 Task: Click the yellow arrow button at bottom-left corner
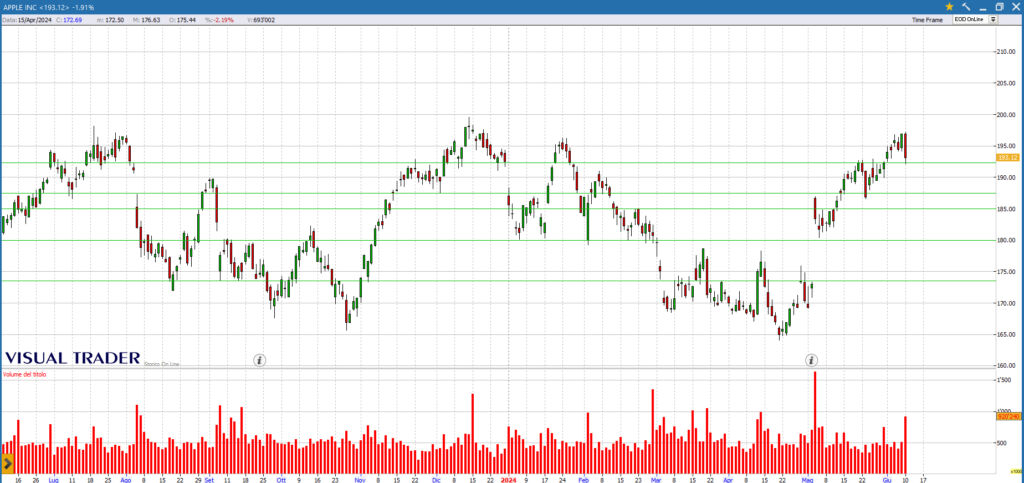coord(7,464)
